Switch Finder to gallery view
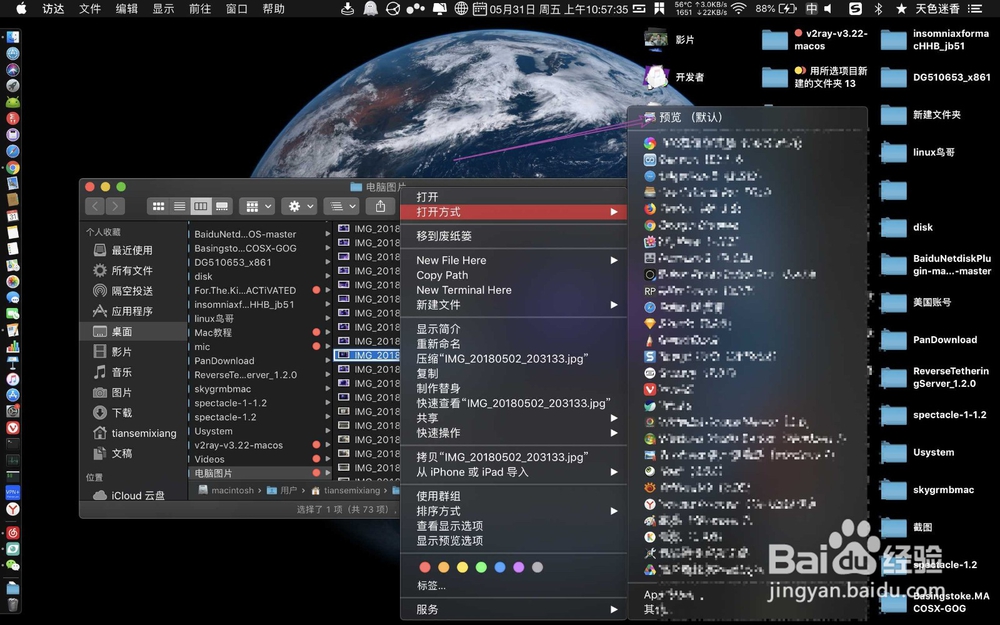The height and width of the screenshot is (625, 1000). [223, 205]
